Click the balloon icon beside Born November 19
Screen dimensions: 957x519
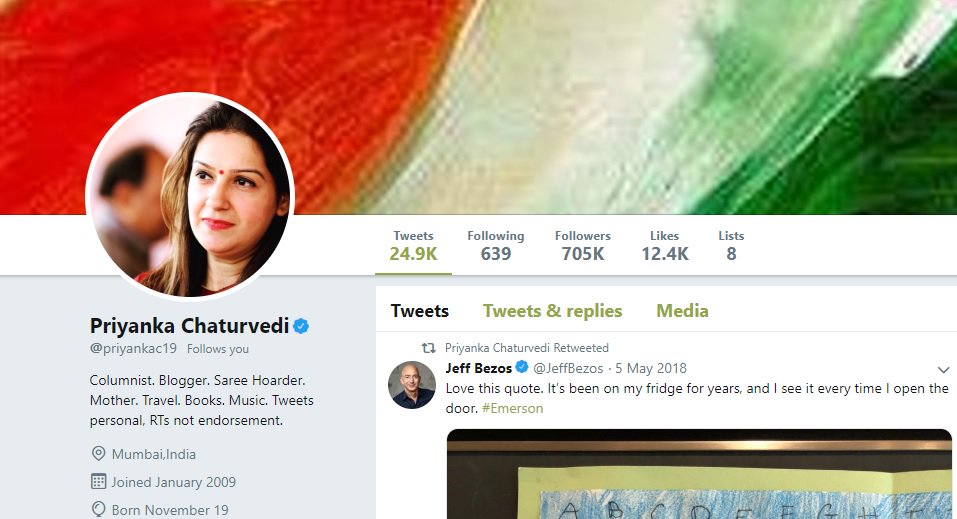click(98, 509)
